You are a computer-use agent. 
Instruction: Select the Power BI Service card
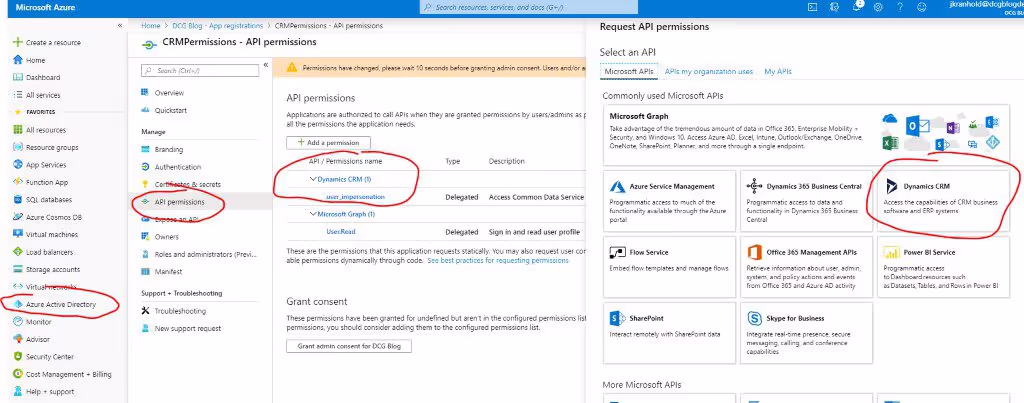[x=943, y=267]
